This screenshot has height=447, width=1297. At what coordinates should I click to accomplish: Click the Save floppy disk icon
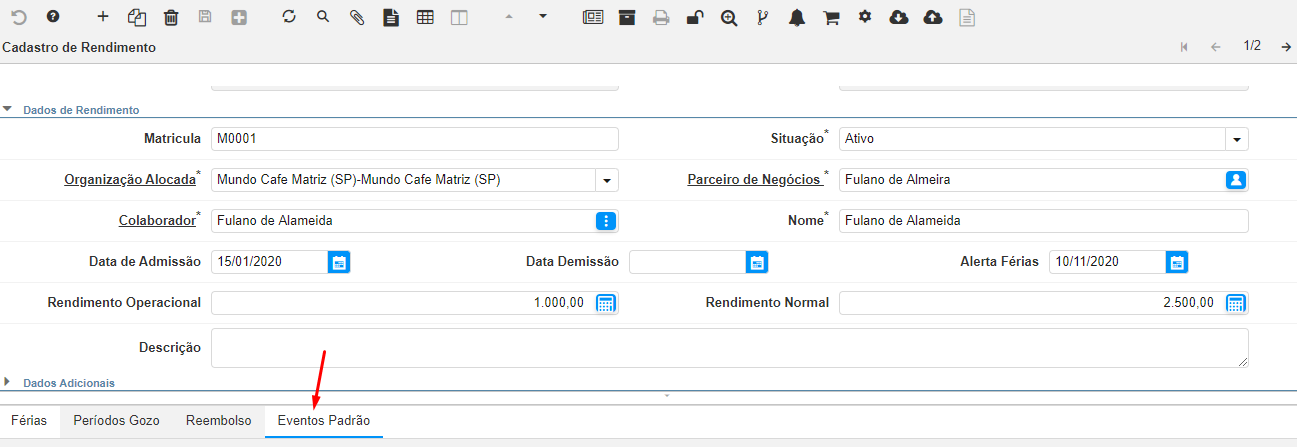click(x=205, y=17)
